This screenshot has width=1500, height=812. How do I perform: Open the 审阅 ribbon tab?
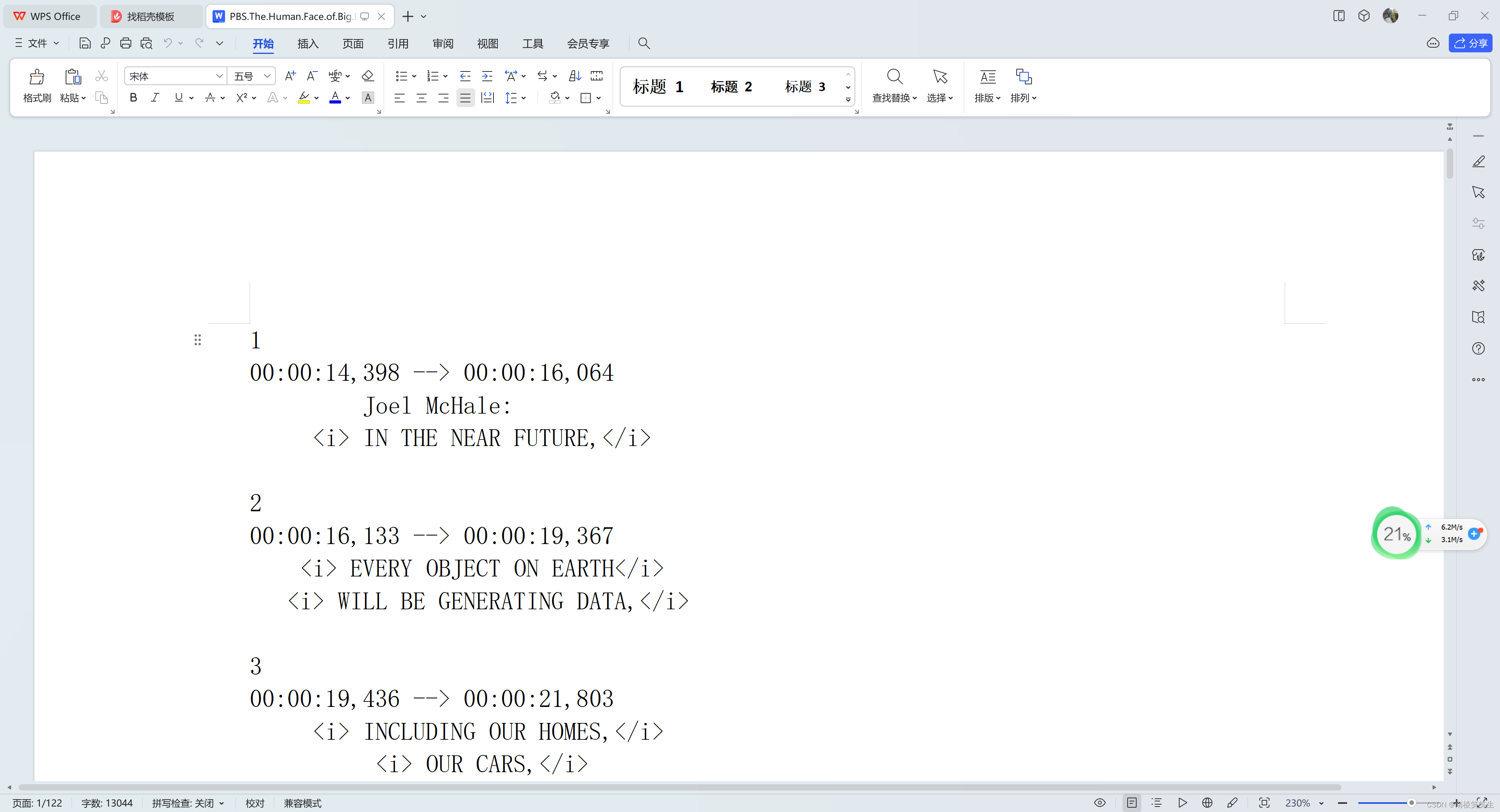point(443,44)
